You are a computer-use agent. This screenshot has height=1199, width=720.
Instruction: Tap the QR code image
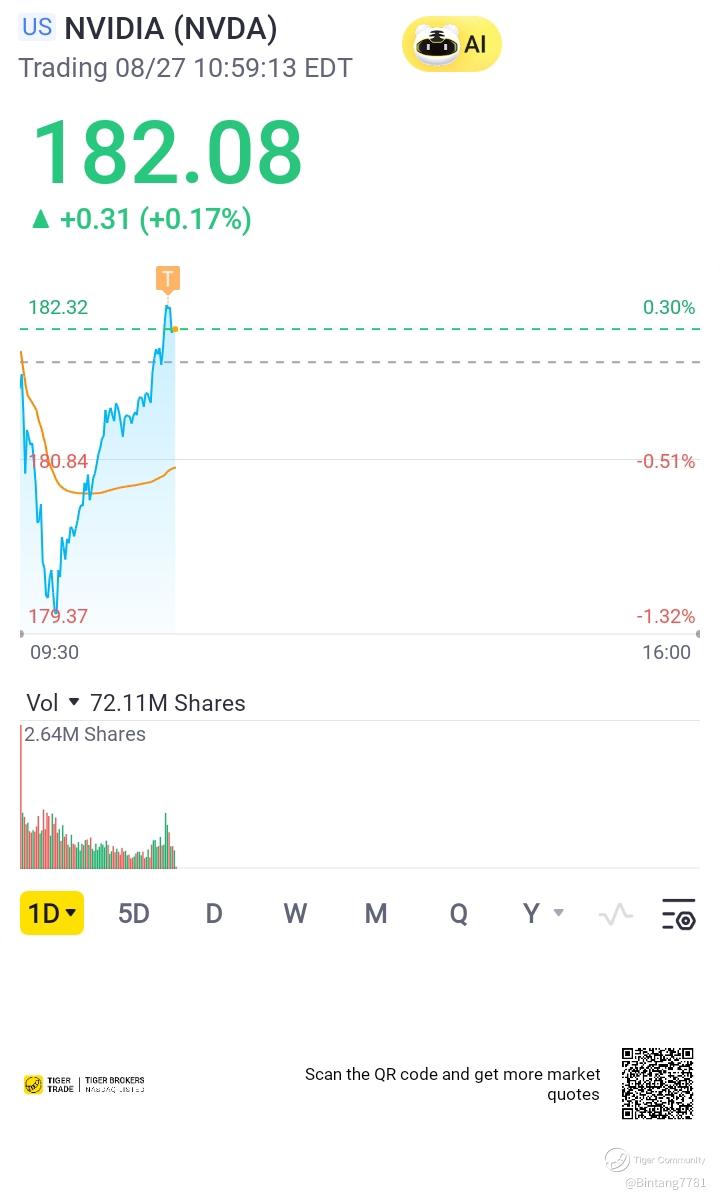click(x=657, y=1083)
